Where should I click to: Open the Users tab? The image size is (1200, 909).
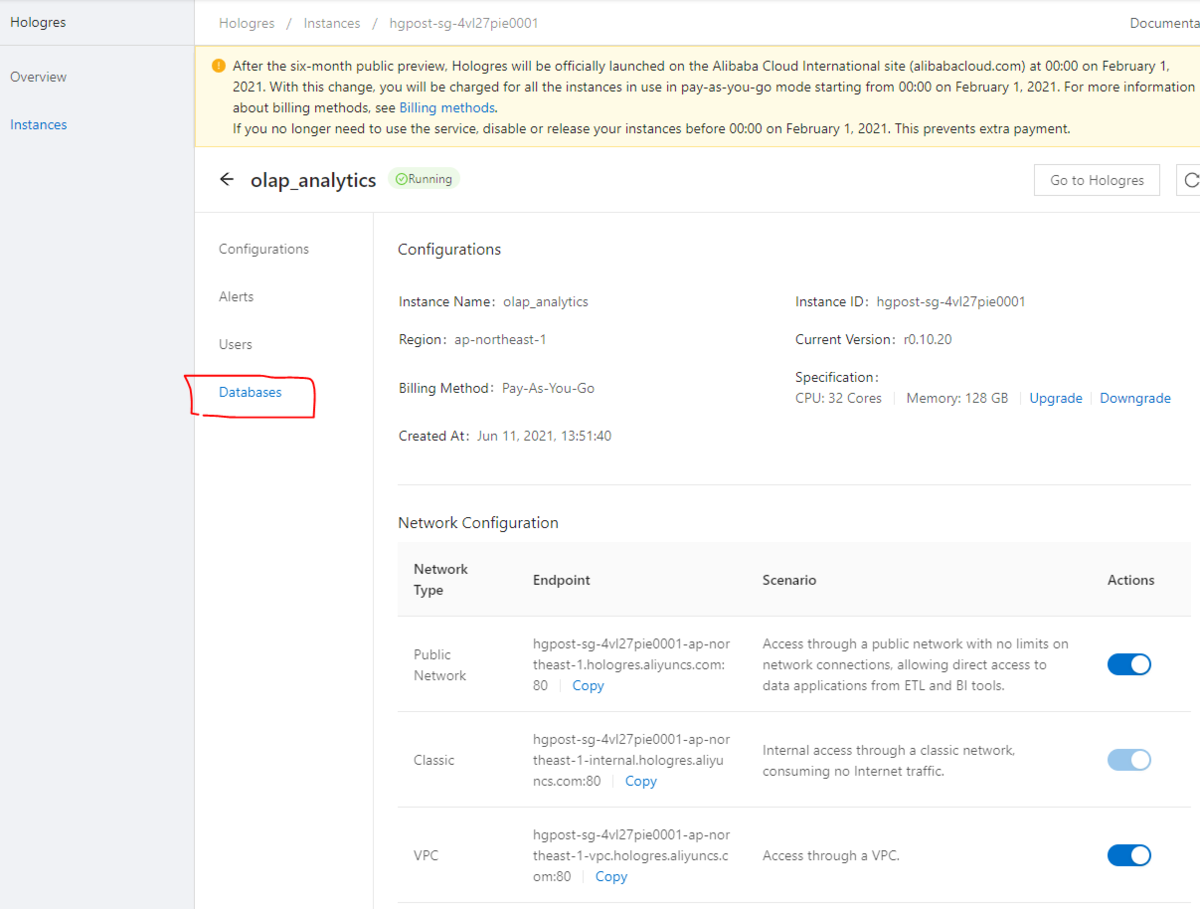coord(235,344)
